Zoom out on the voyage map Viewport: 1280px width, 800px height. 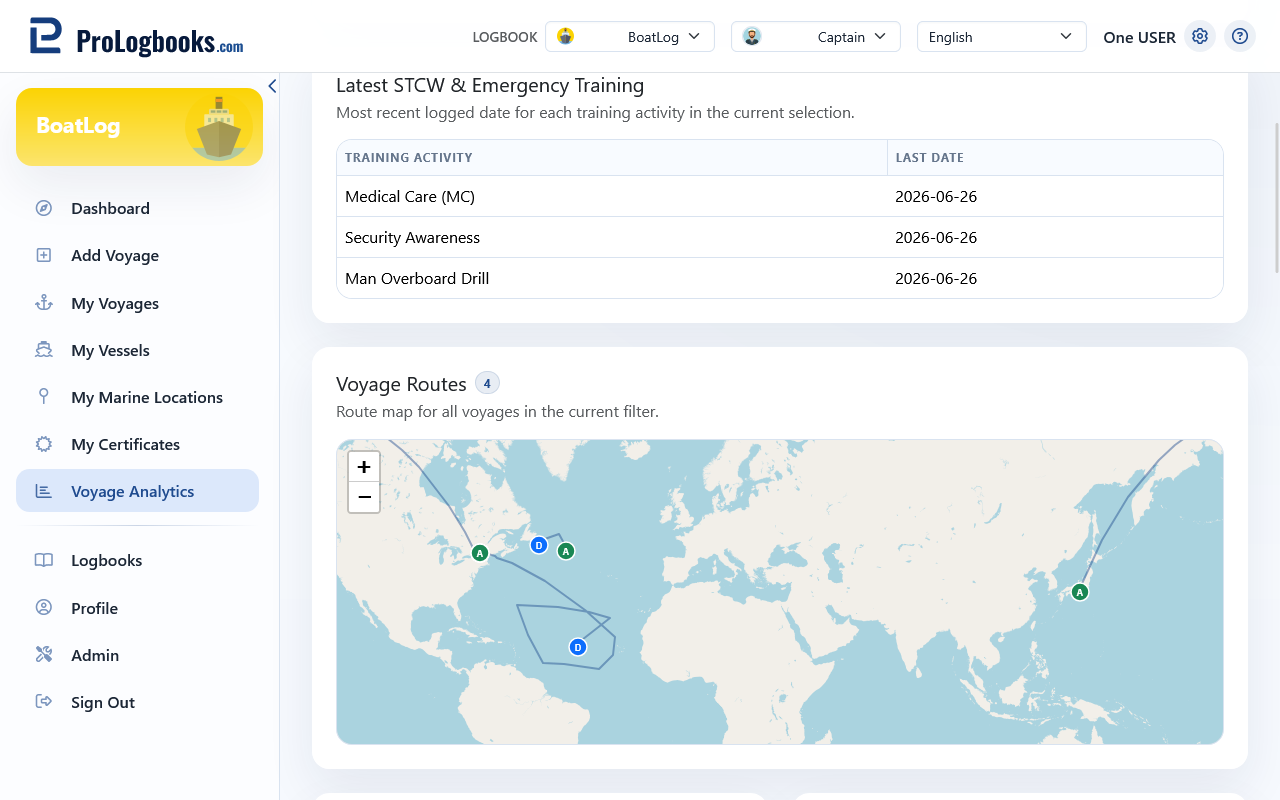click(364, 497)
